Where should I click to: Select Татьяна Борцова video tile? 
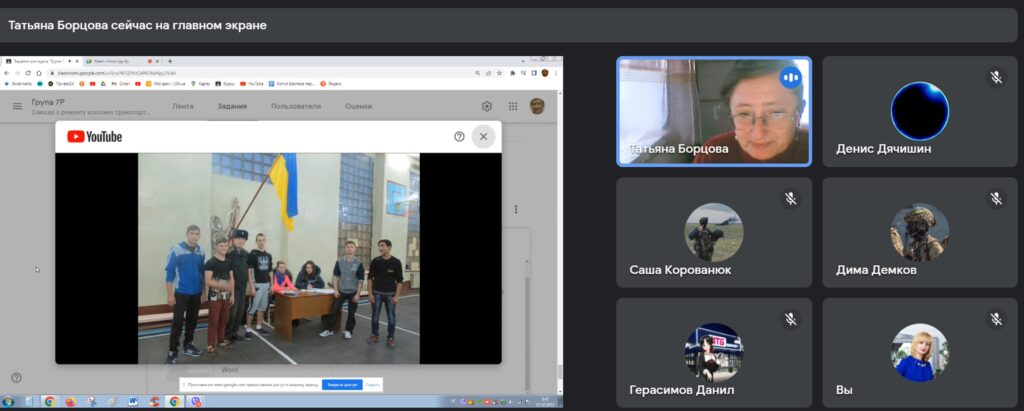(x=714, y=111)
